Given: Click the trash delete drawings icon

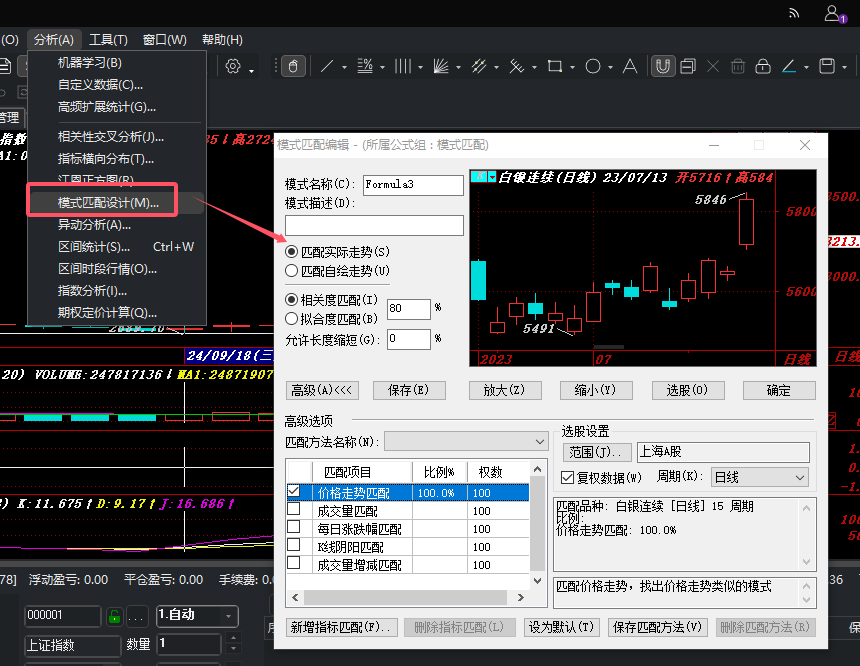Looking at the screenshot, I should 738,66.
